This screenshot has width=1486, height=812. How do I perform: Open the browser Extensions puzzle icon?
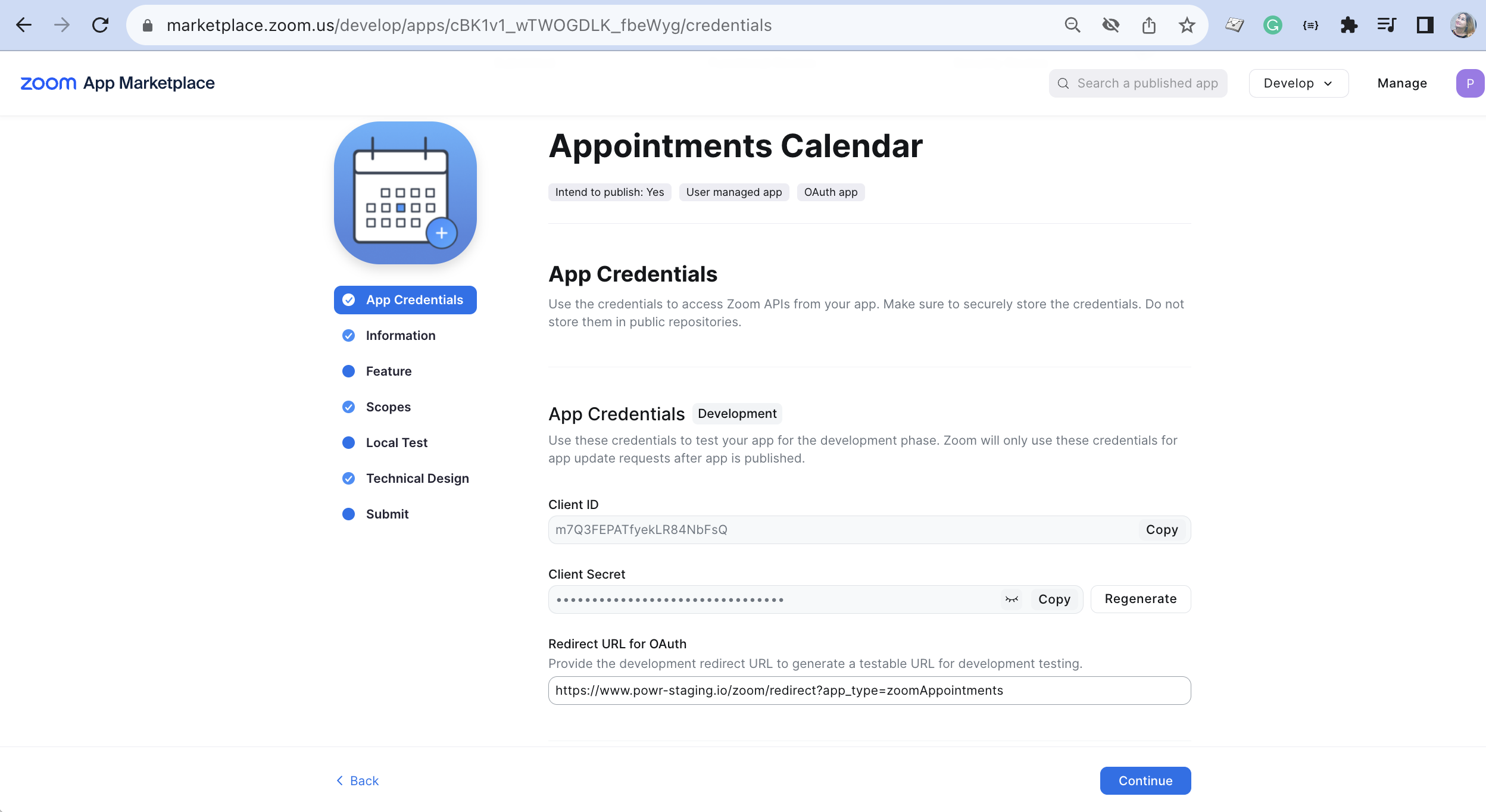(1348, 25)
